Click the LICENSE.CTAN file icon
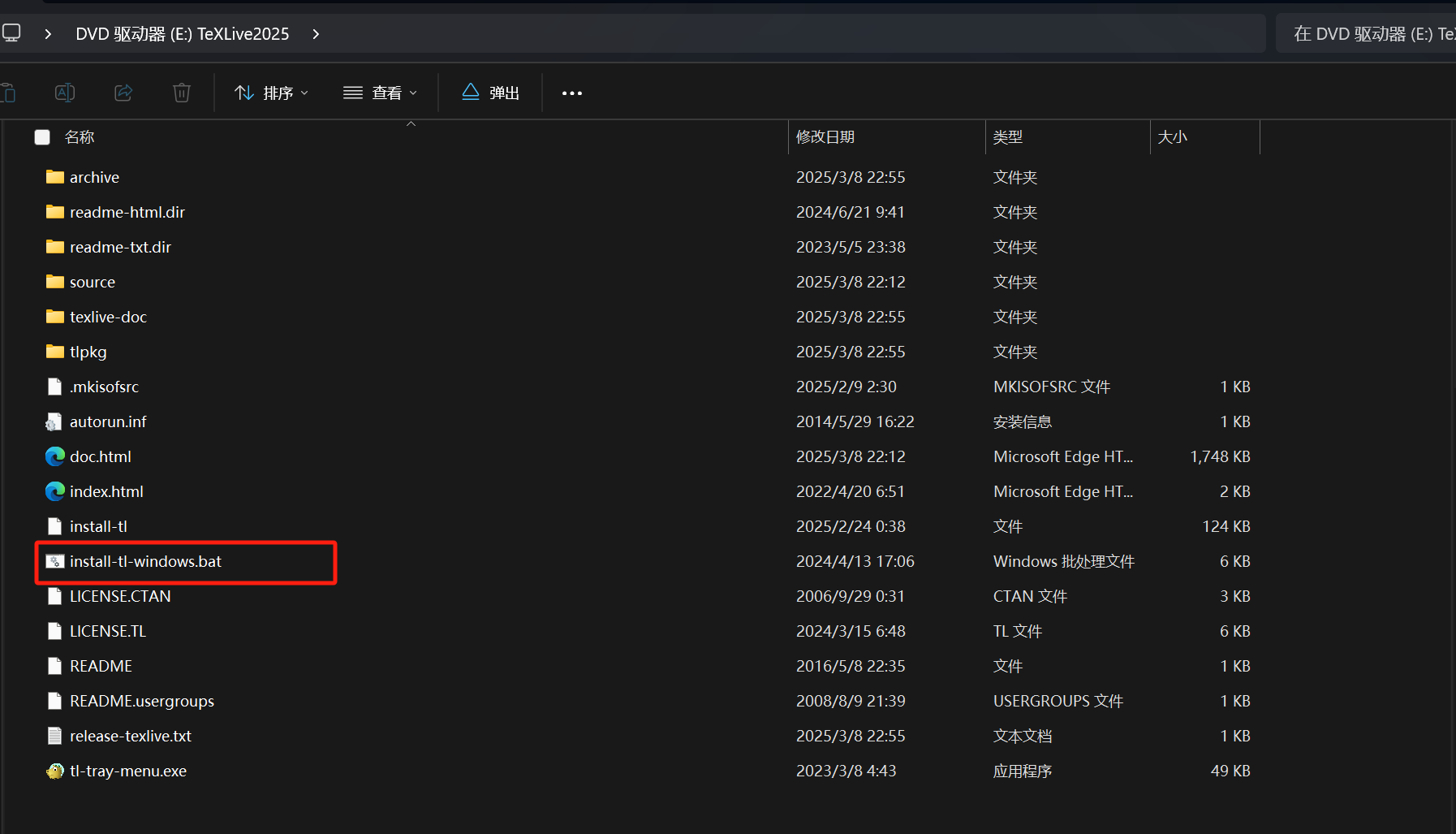 pos(55,596)
